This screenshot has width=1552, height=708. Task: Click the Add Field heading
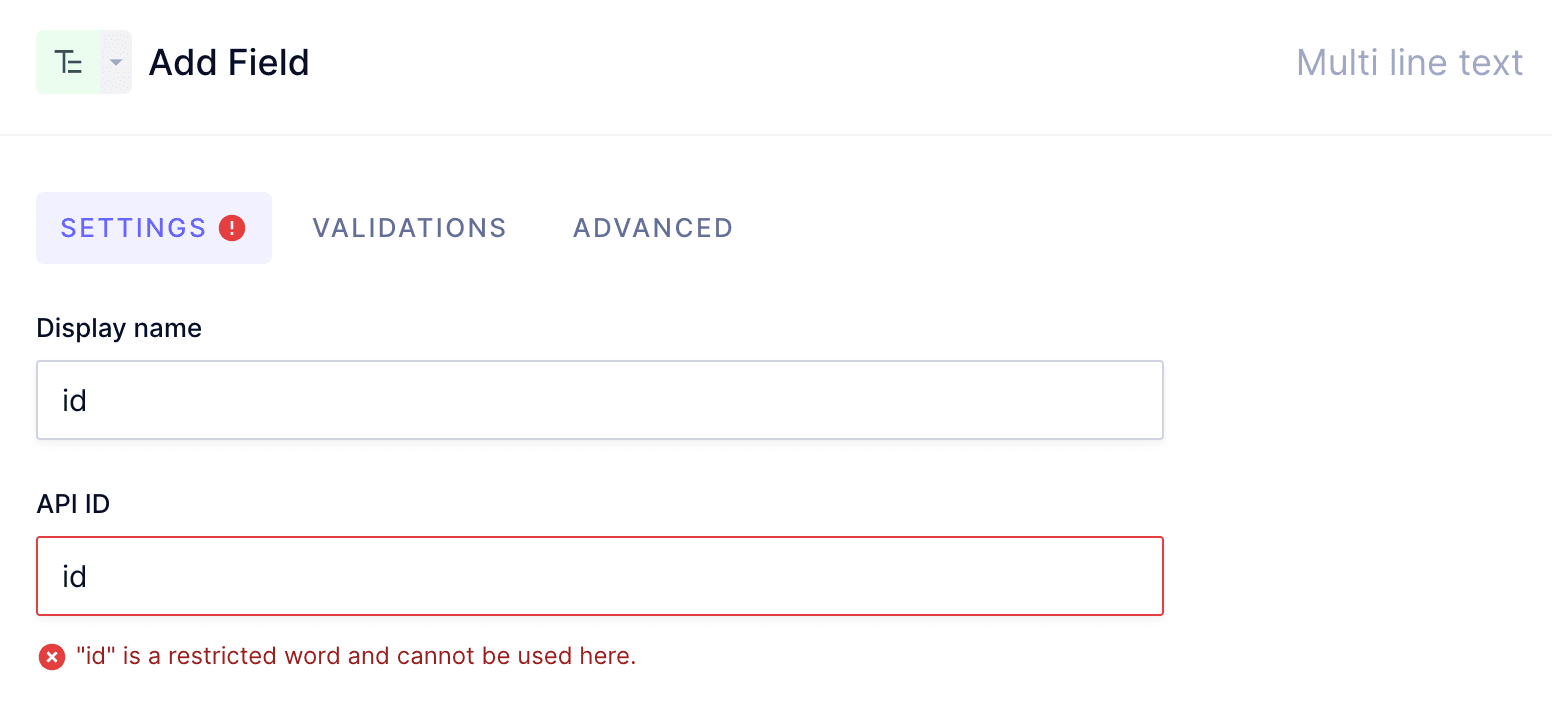(228, 62)
